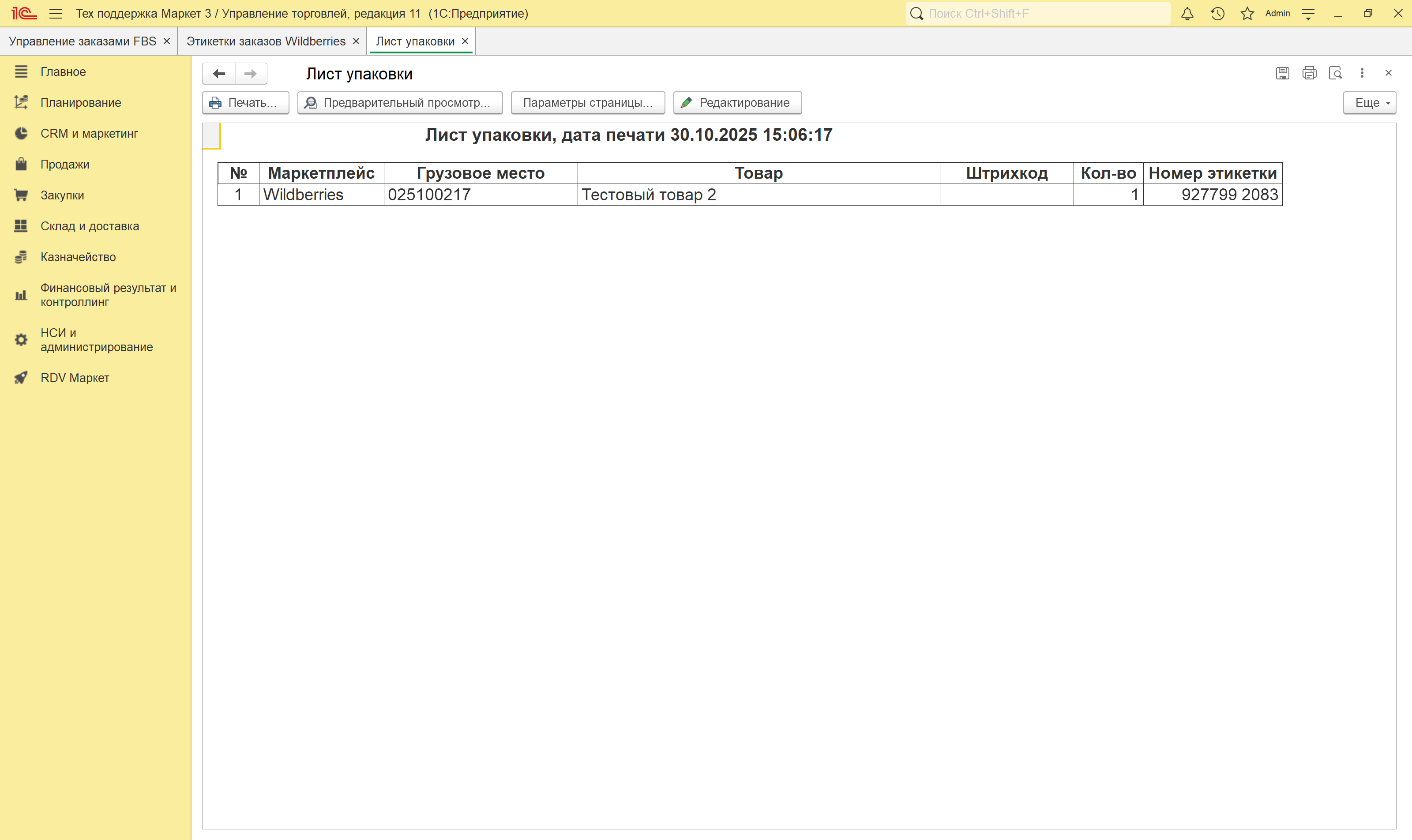Click the preview magnifier page icon

tap(1336, 73)
